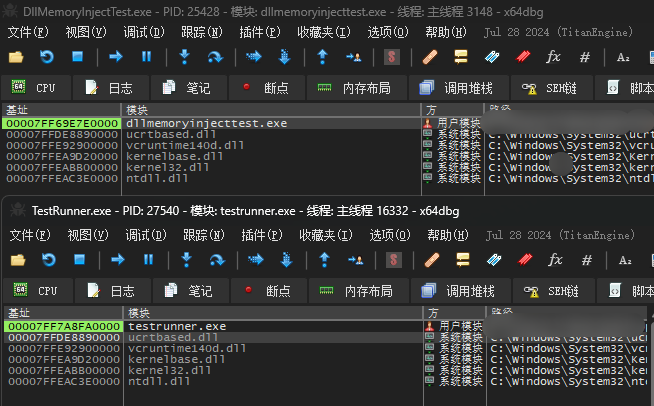Open 选项(O) menu in TestRunner window
Image resolution: width=654 pixels, height=406 pixels.
click(x=390, y=235)
